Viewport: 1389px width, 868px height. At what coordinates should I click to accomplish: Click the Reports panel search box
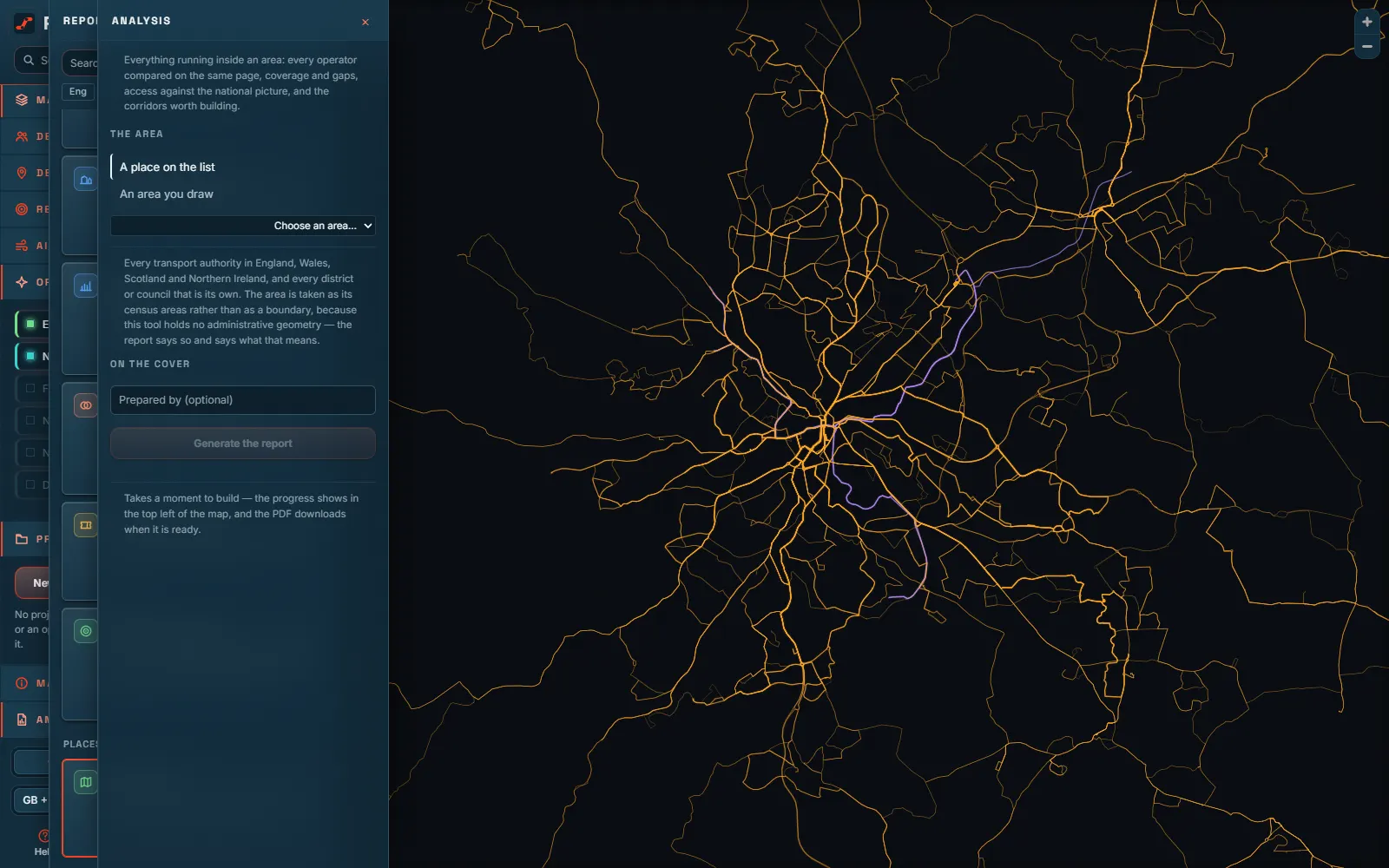pyautogui.click(x=80, y=63)
